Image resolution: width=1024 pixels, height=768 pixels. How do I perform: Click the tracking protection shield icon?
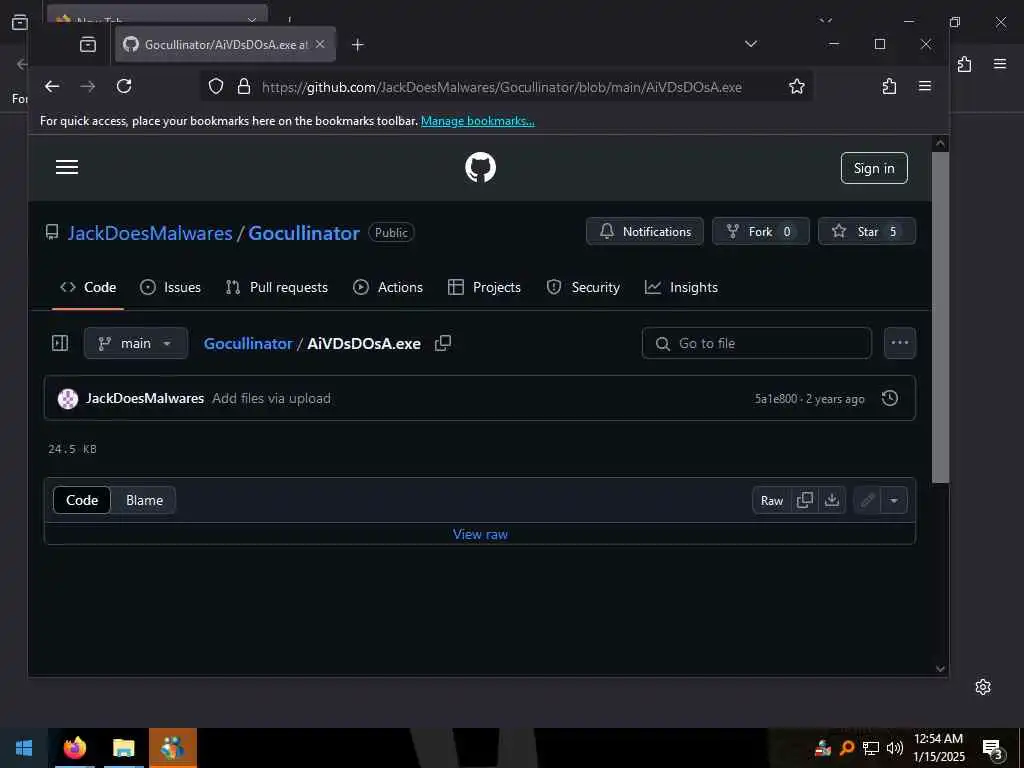click(x=216, y=86)
